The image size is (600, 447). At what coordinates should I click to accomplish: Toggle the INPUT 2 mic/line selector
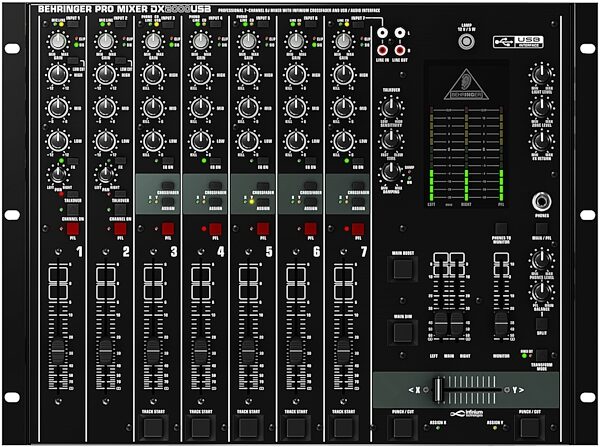point(121,24)
